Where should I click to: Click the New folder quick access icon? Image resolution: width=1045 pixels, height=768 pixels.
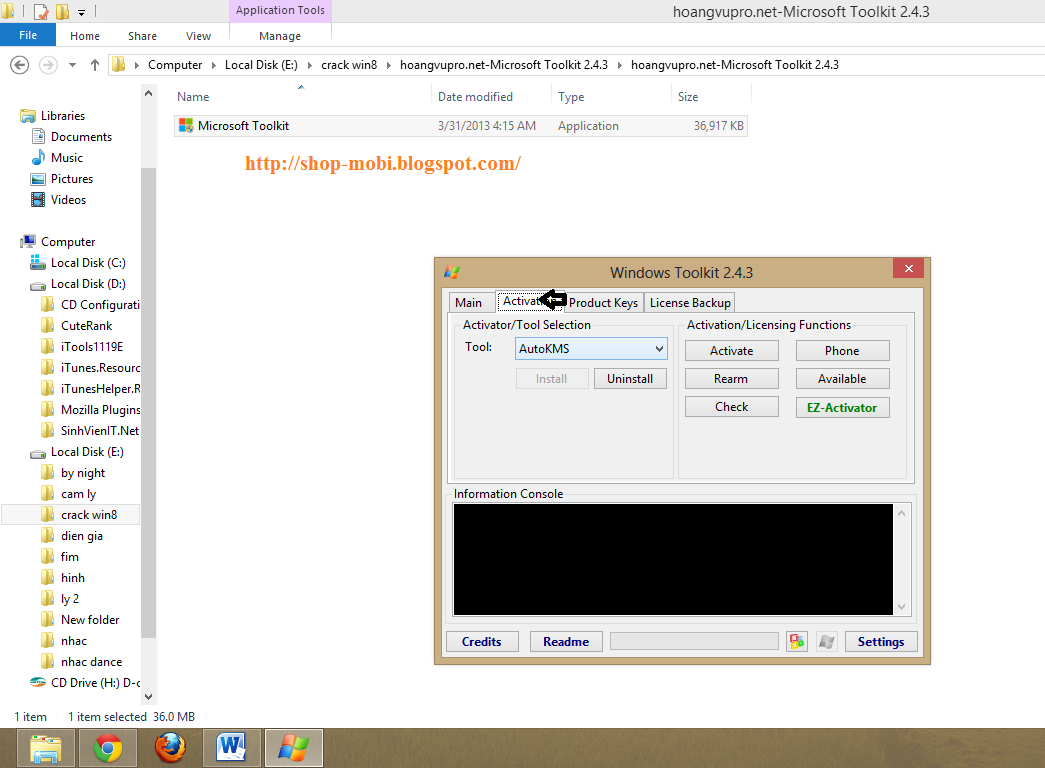click(62, 11)
